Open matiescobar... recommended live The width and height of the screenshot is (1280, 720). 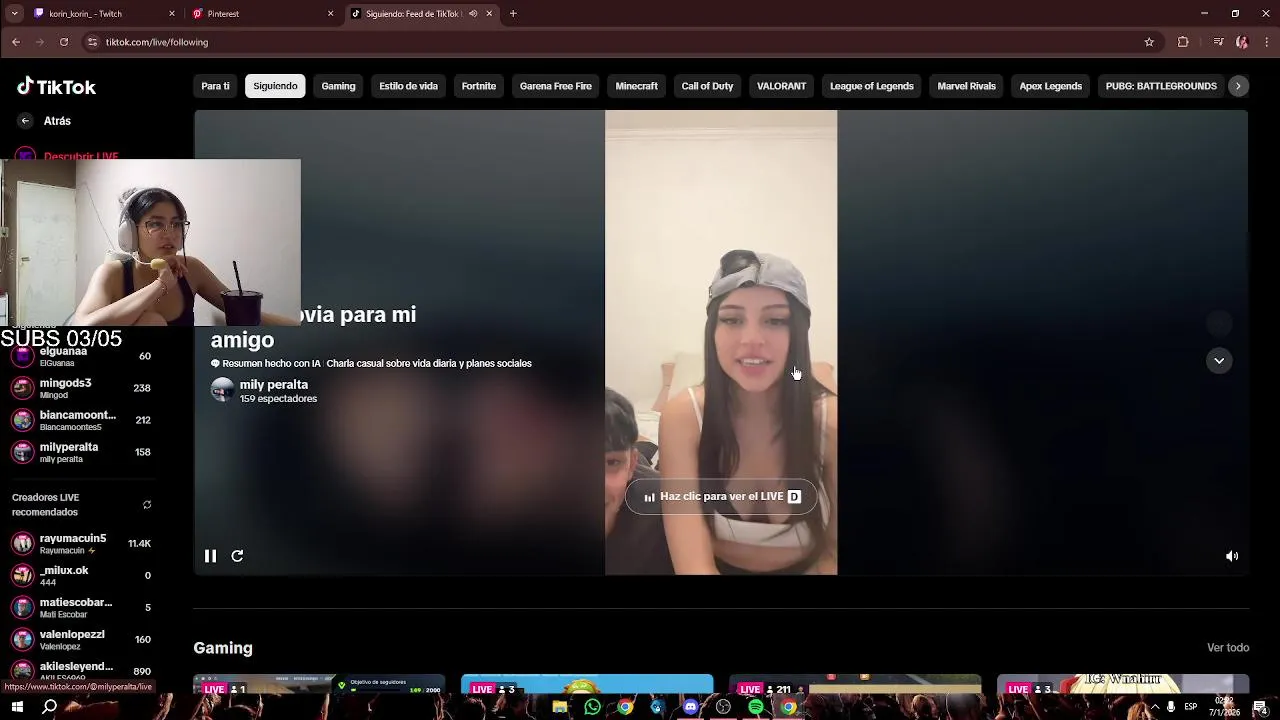[81, 608]
